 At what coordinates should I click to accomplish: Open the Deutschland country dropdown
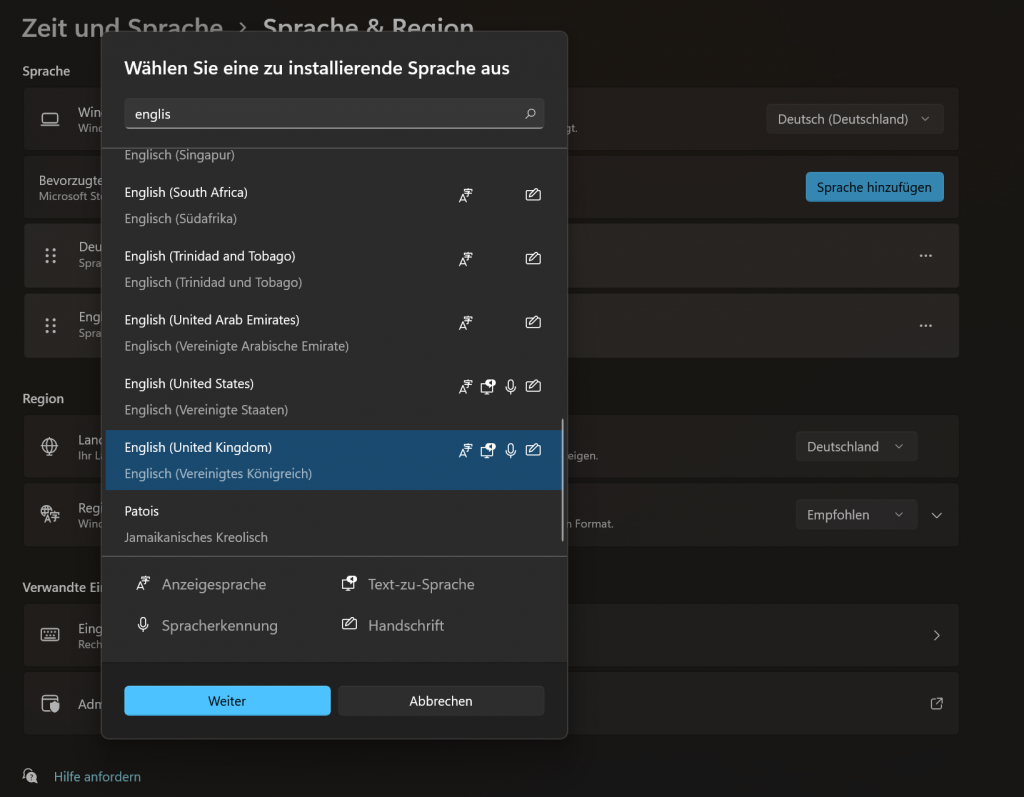(856, 447)
